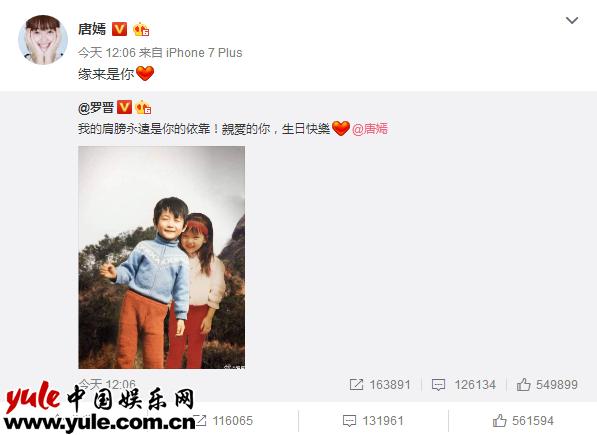
Task: Open the @罗晋 profile link
Action: pos(96,108)
